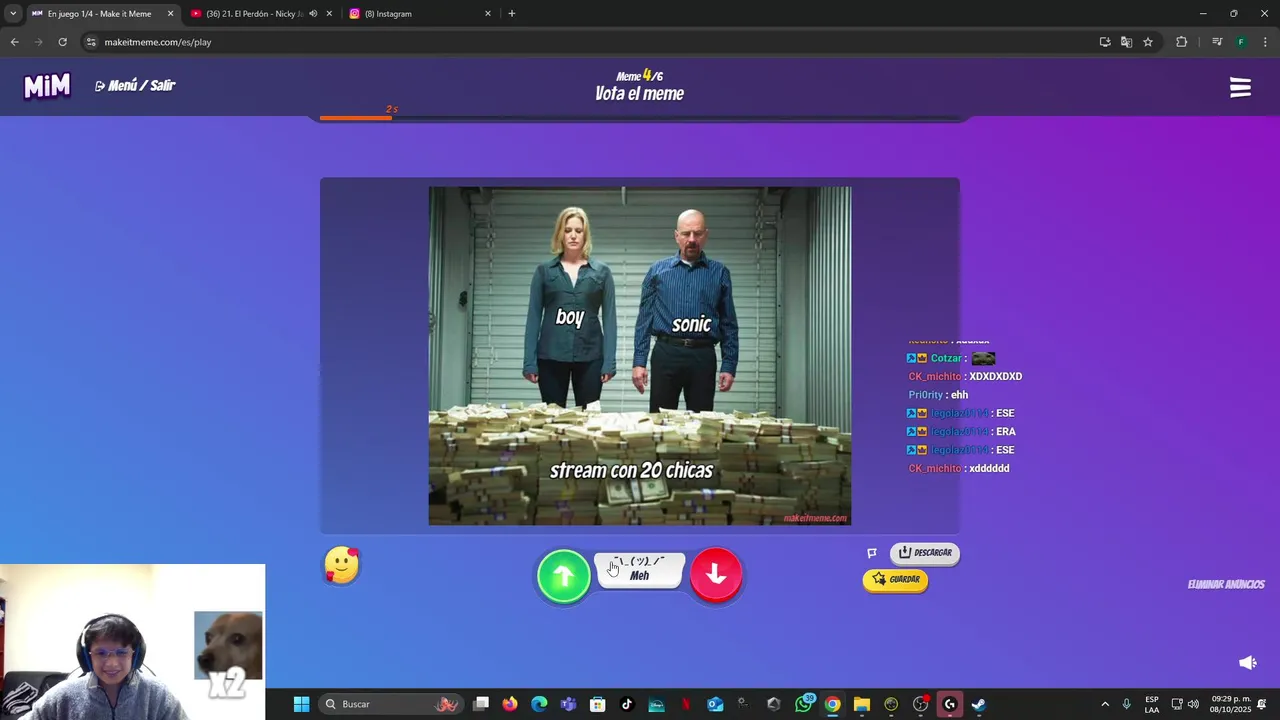Bookmark this page with the star

[x=1148, y=42]
